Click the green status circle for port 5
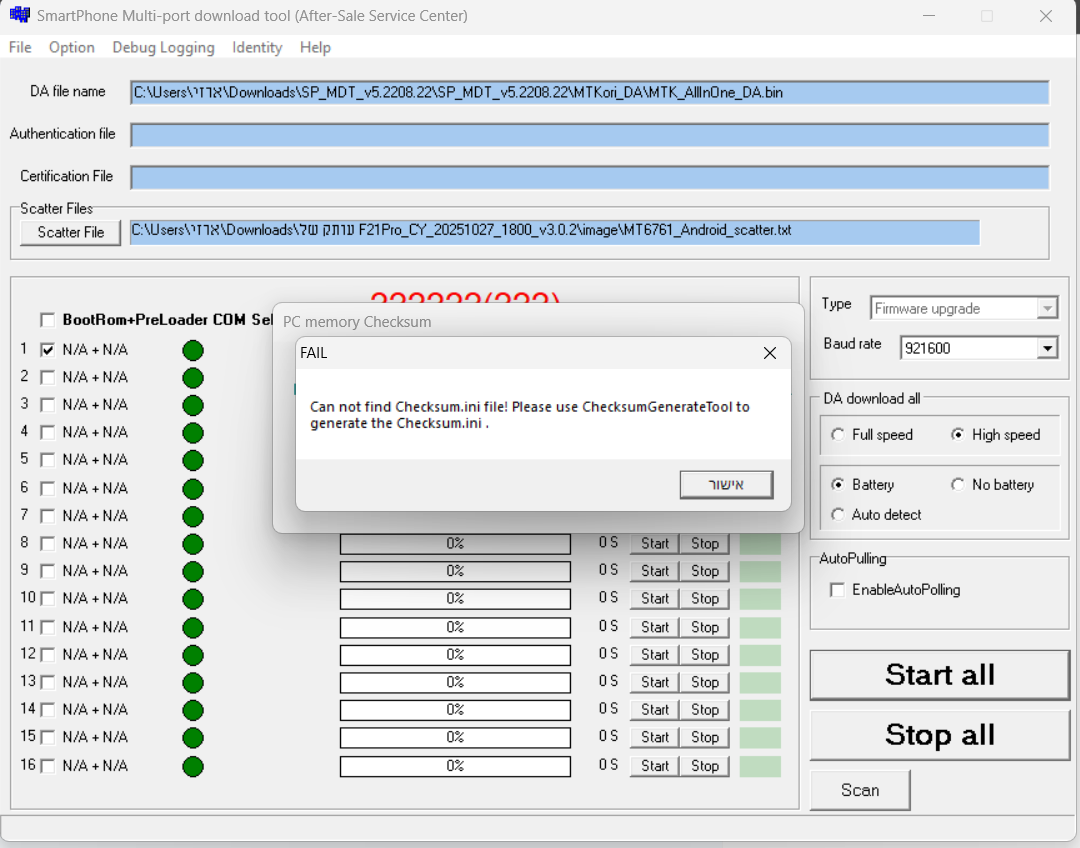The image size is (1080, 848). [193, 461]
